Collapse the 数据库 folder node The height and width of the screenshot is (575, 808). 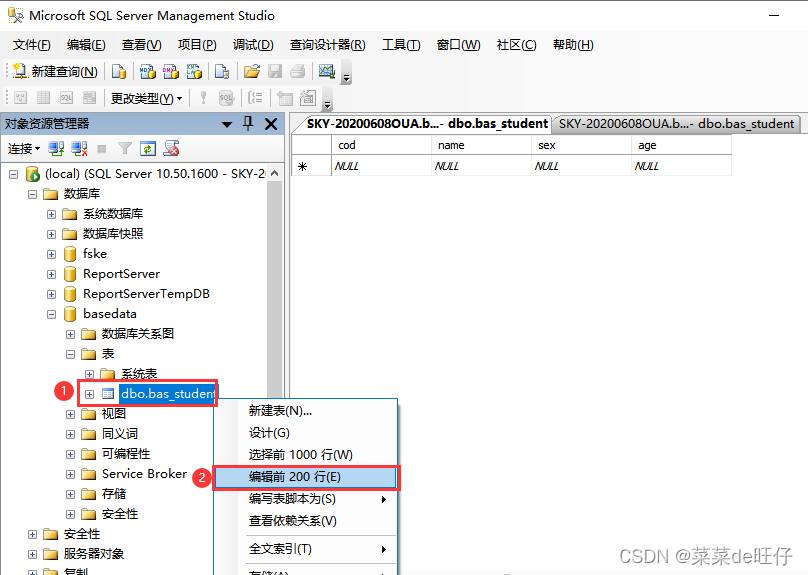pyautogui.click(x=32, y=194)
